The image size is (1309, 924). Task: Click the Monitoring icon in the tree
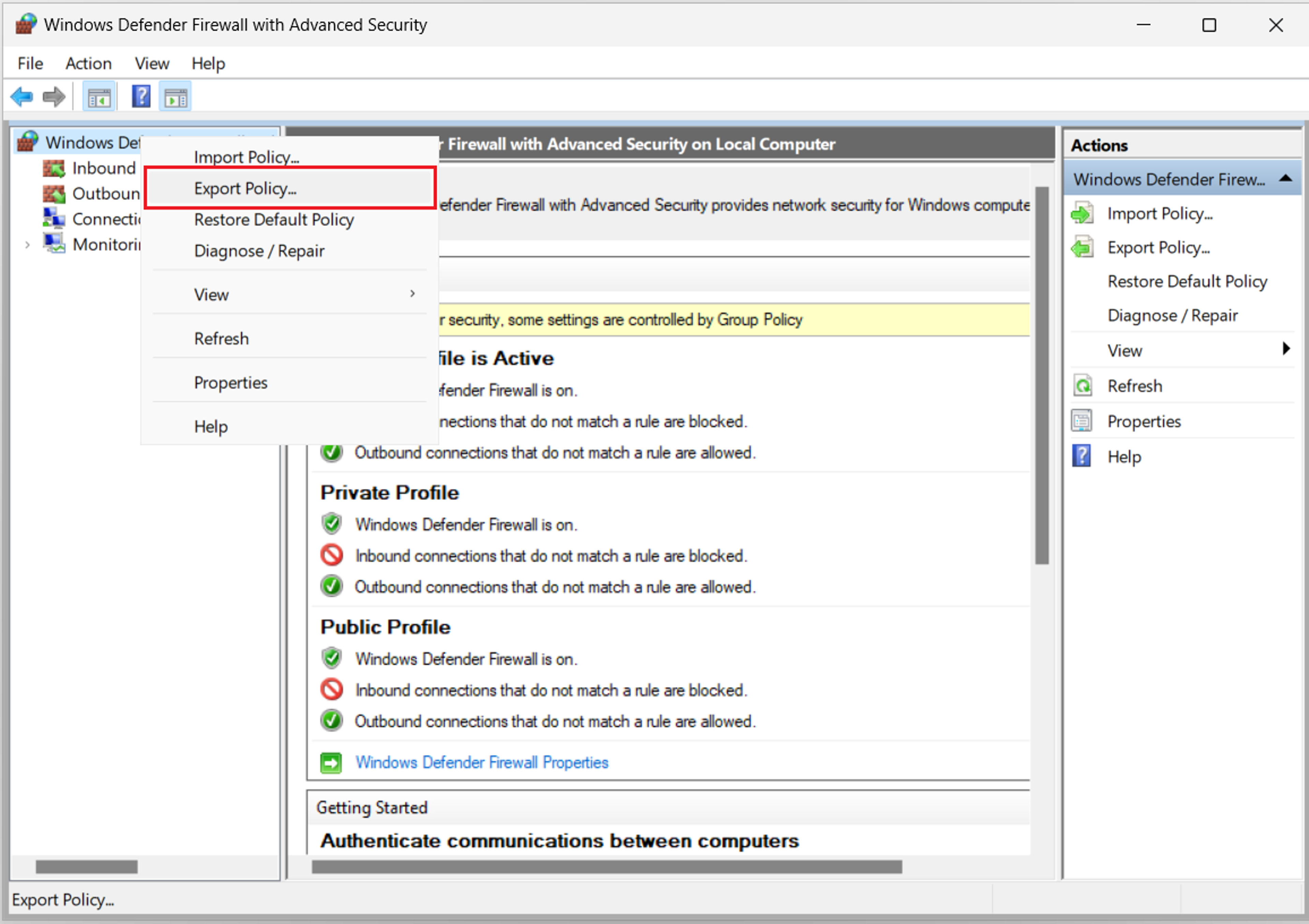coord(55,244)
